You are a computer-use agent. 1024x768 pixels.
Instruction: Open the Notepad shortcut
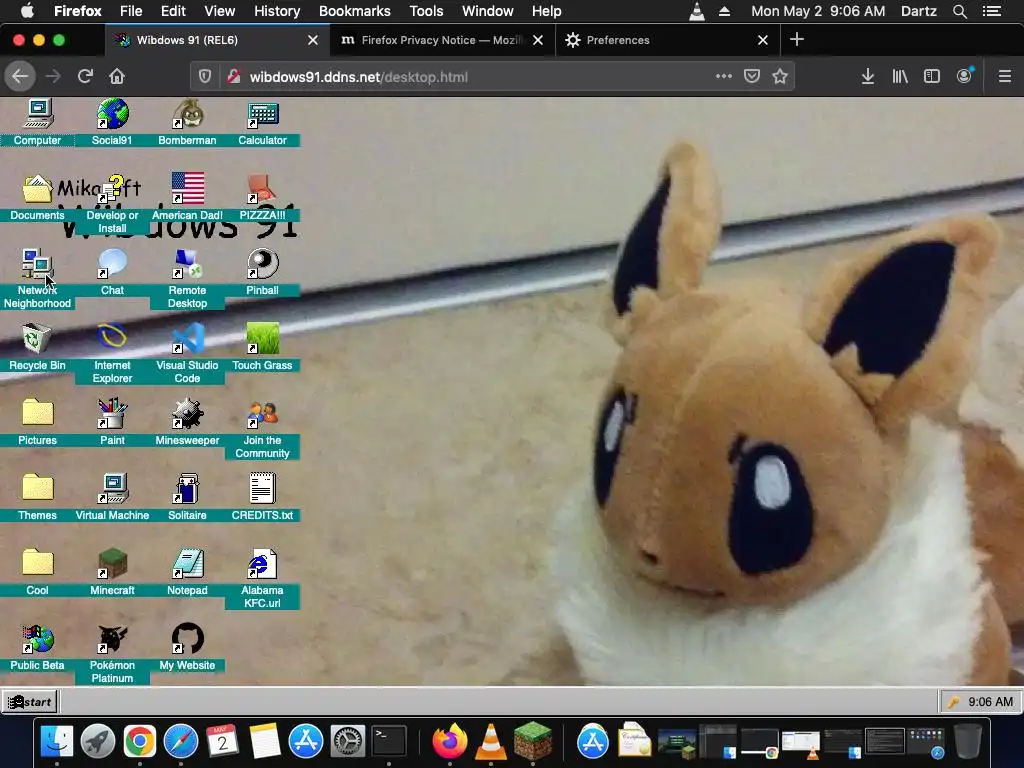(187, 572)
